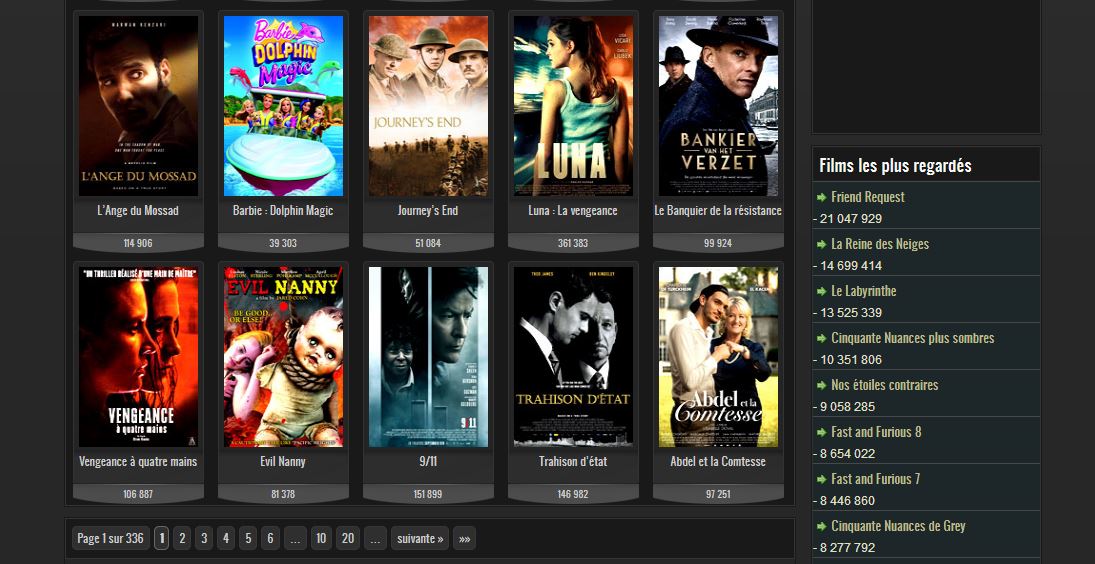Click title Le Banquier de la résistance
The width and height of the screenshot is (1095, 564).
pos(718,210)
